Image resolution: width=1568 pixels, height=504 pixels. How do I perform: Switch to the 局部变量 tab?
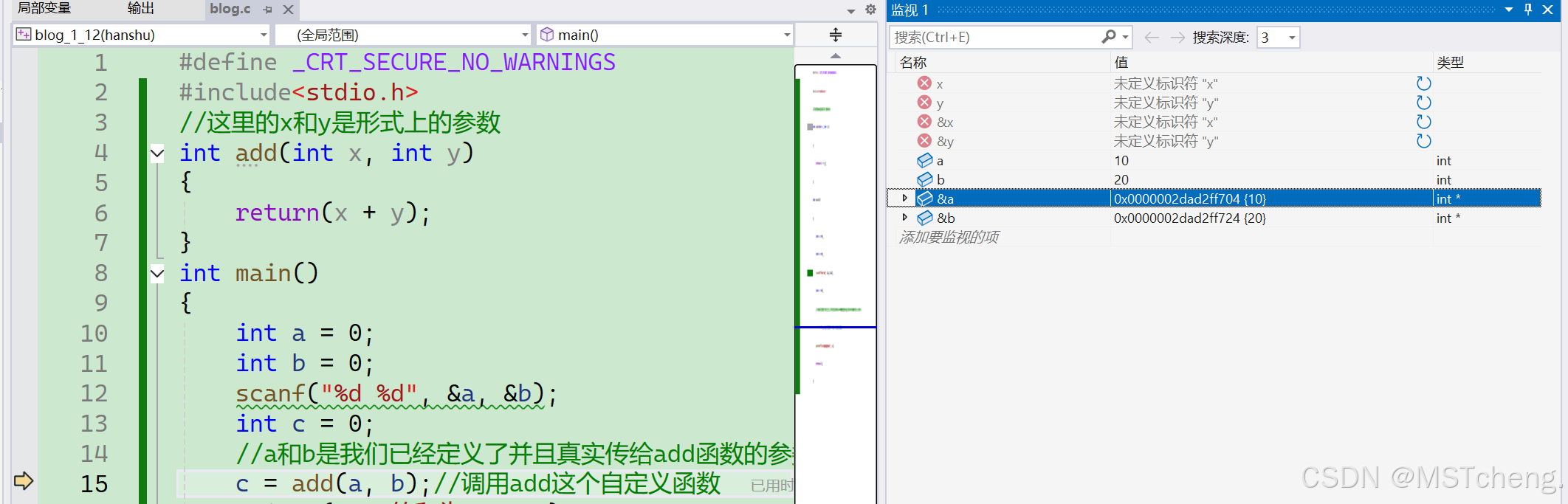(44, 8)
